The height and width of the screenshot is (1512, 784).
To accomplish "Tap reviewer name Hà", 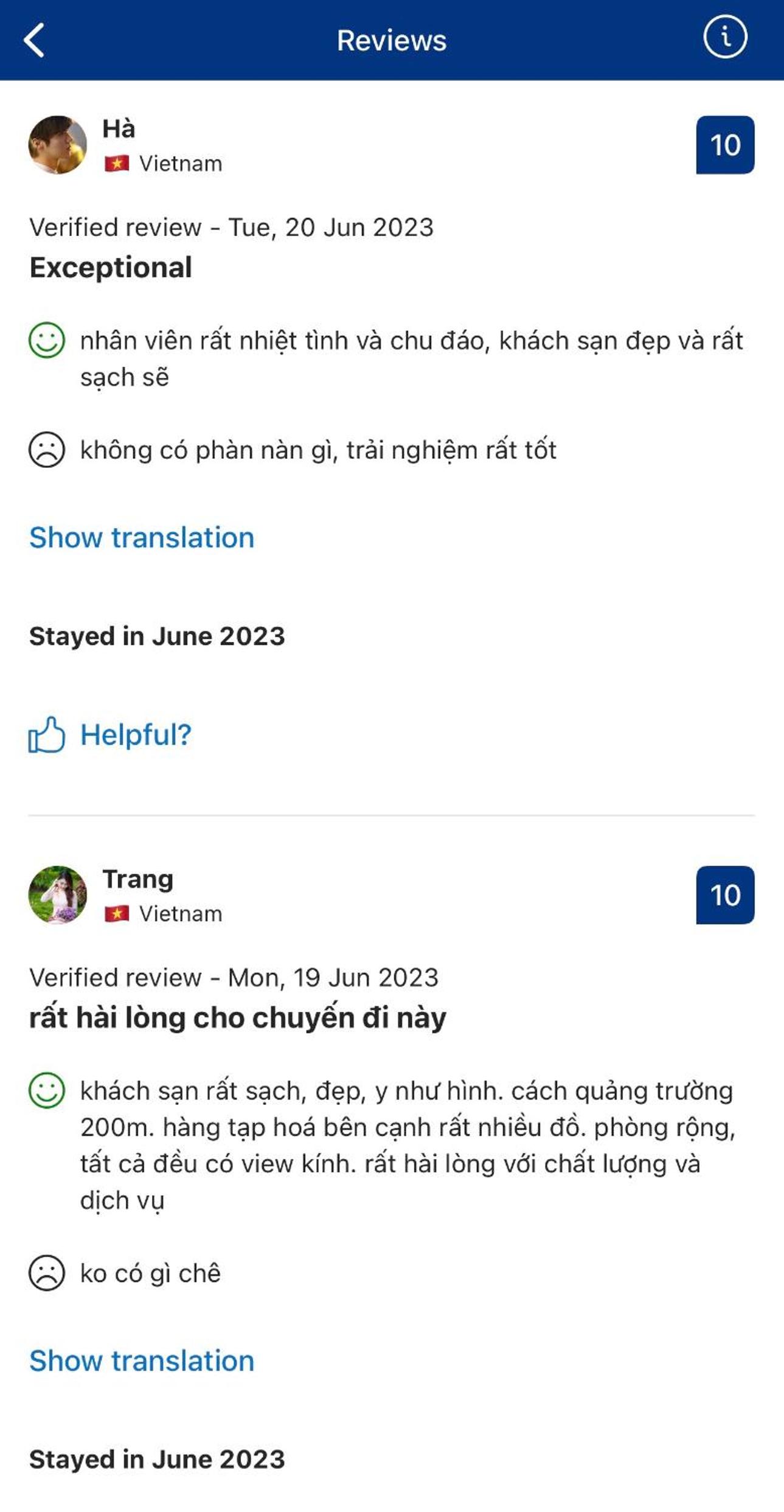I will pos(119,129).
